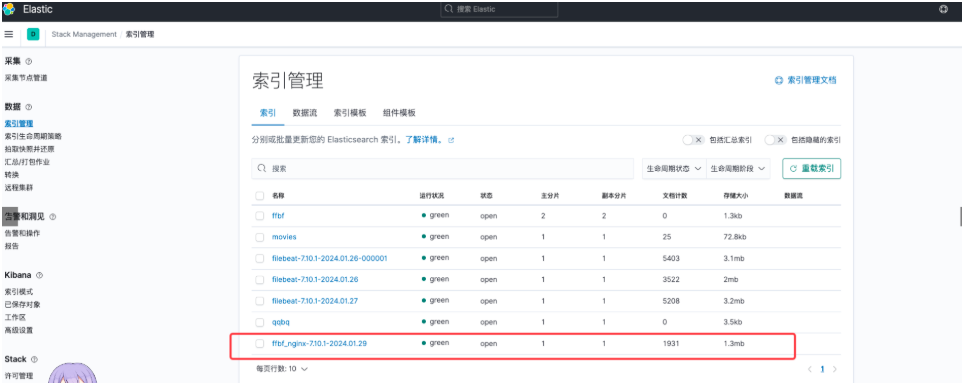The width and height of the screenshot is (962, 383).
Task: Check the ffbf_nginx-7.10.1-2024.01.29 checkbox
Action: coord(260,344)
